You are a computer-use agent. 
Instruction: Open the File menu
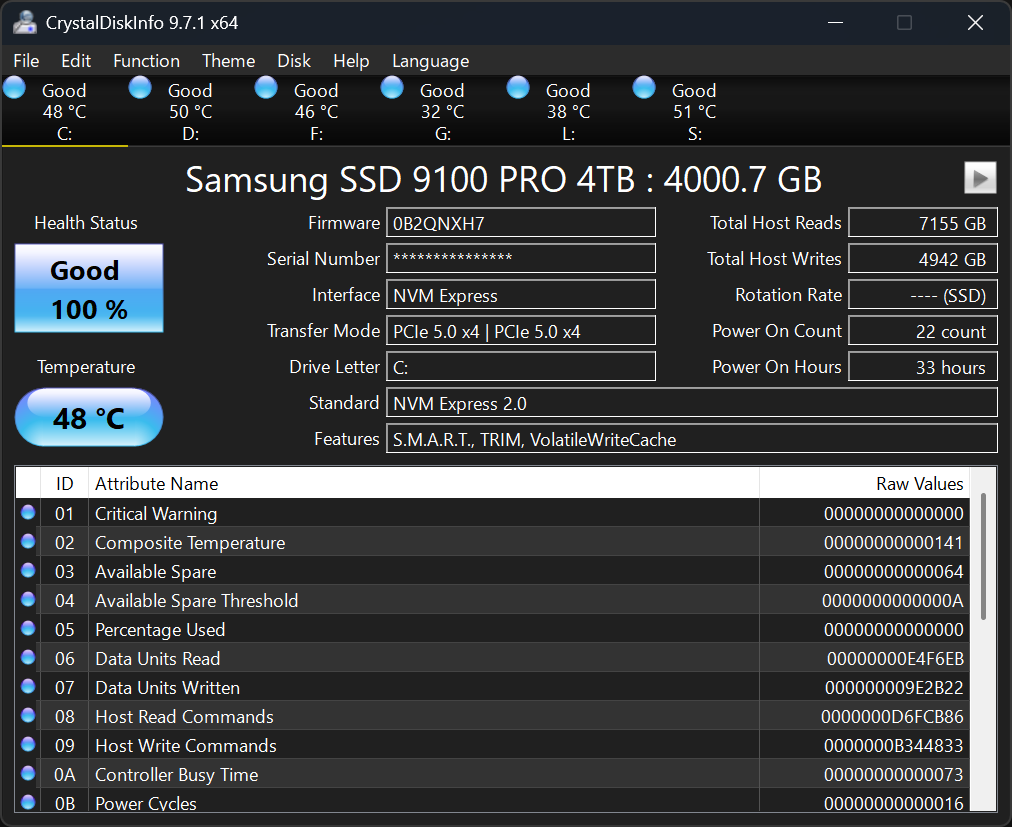(26, 61)
